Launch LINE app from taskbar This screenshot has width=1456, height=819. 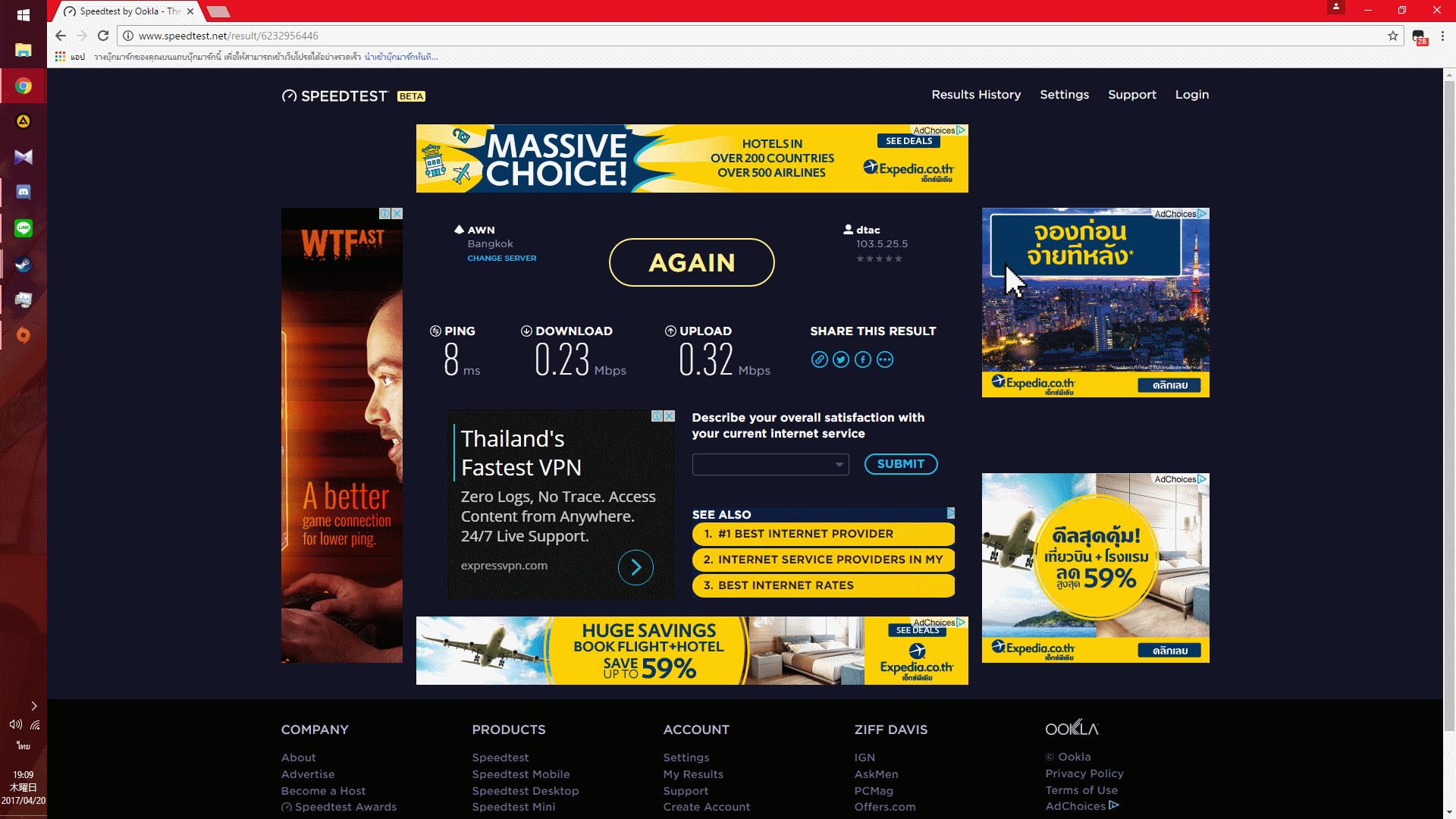tap(24, 228)
